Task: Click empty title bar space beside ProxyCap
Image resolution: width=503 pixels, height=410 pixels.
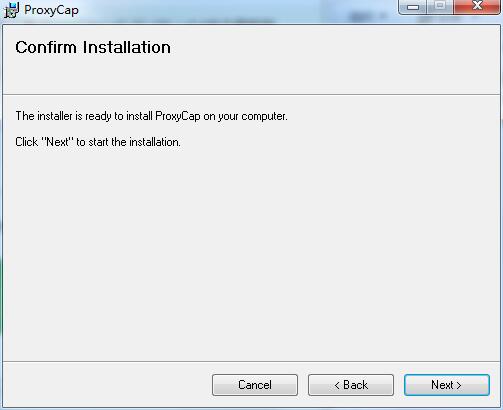Action: (x=233, y=10)
